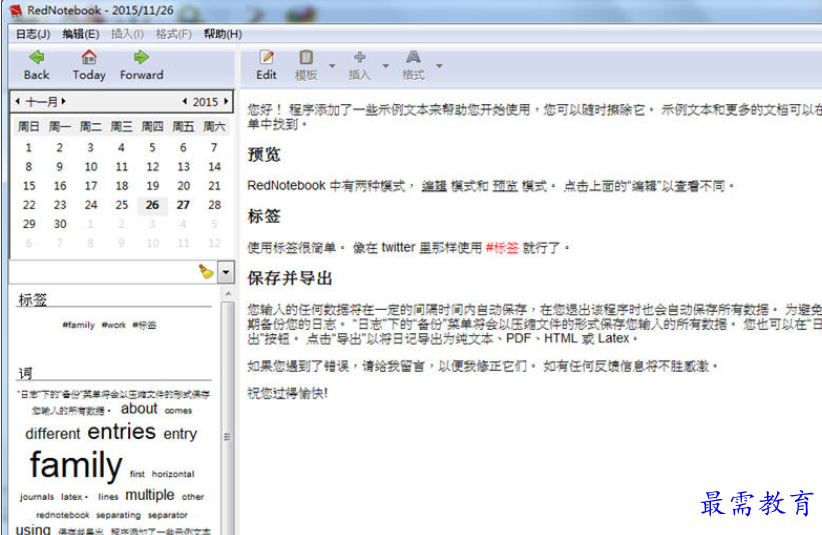Select November 26 in the calendar
Viewport: 822px width, 535px height.
click(153, 205)
